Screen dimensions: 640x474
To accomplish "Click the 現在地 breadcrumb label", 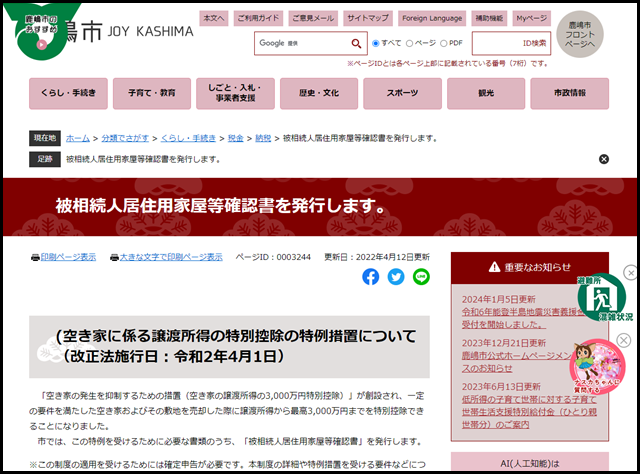I will click(45, 138).
